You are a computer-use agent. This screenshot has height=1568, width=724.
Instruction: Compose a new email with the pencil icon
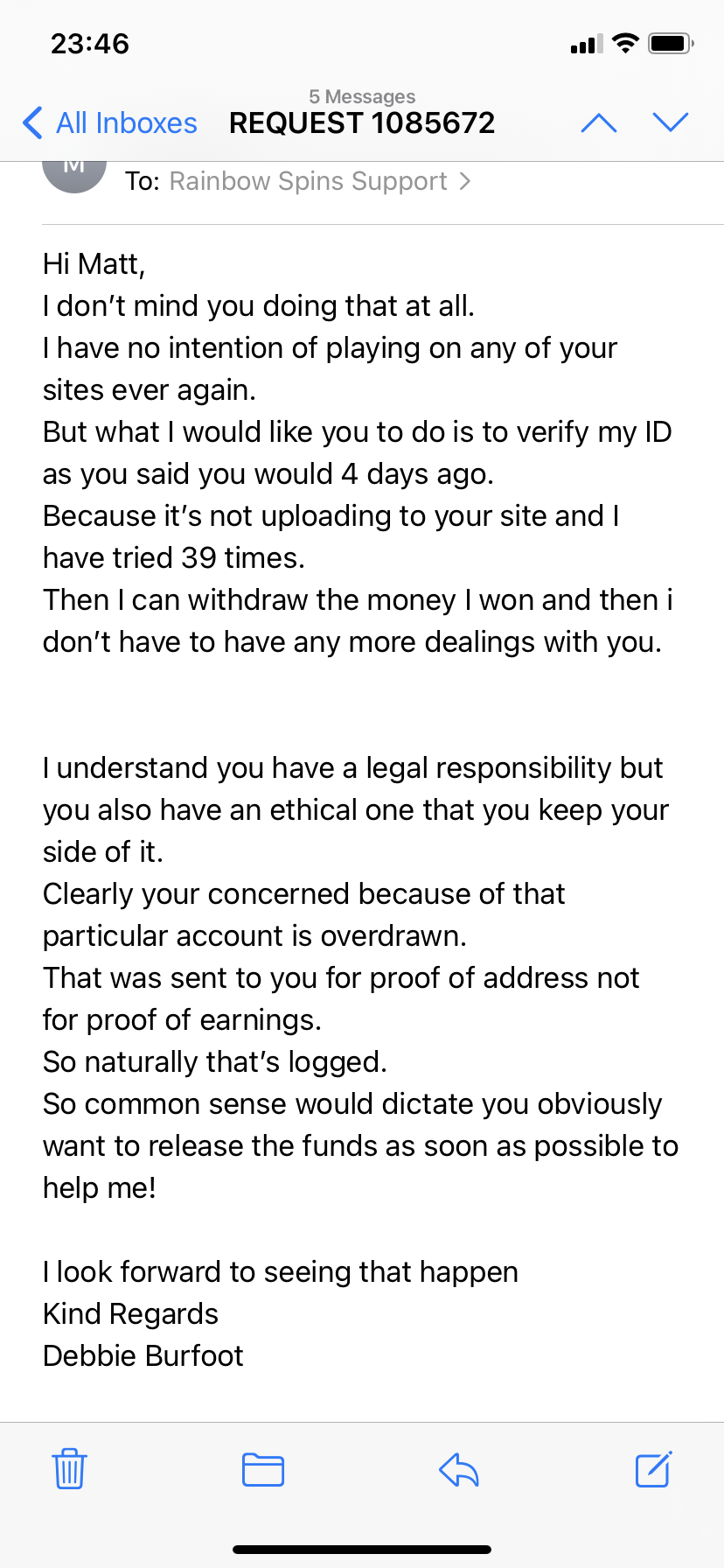pyautogui.click(x=653, y=1469)
